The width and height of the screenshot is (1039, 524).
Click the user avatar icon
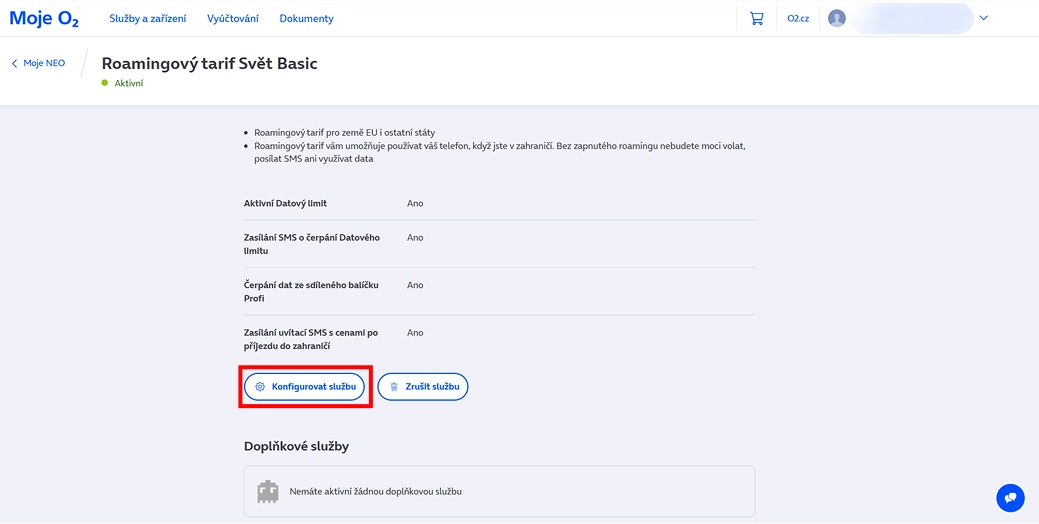click(x=837, y=18)
